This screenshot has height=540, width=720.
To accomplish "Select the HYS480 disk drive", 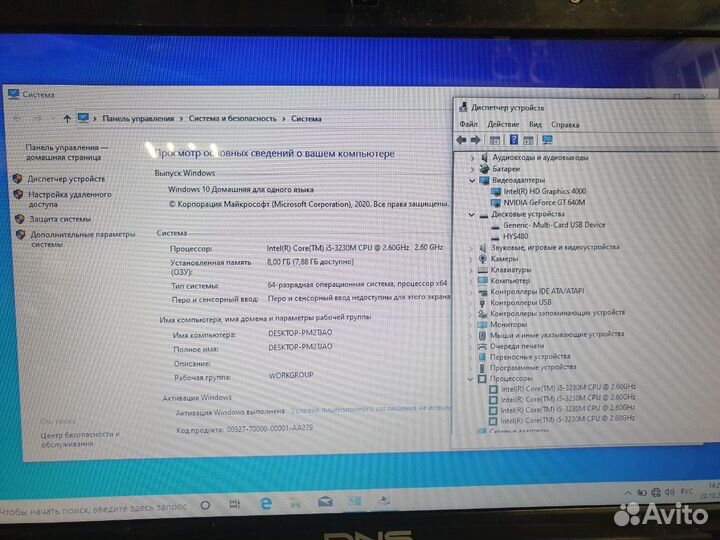I will coord(515,236).
